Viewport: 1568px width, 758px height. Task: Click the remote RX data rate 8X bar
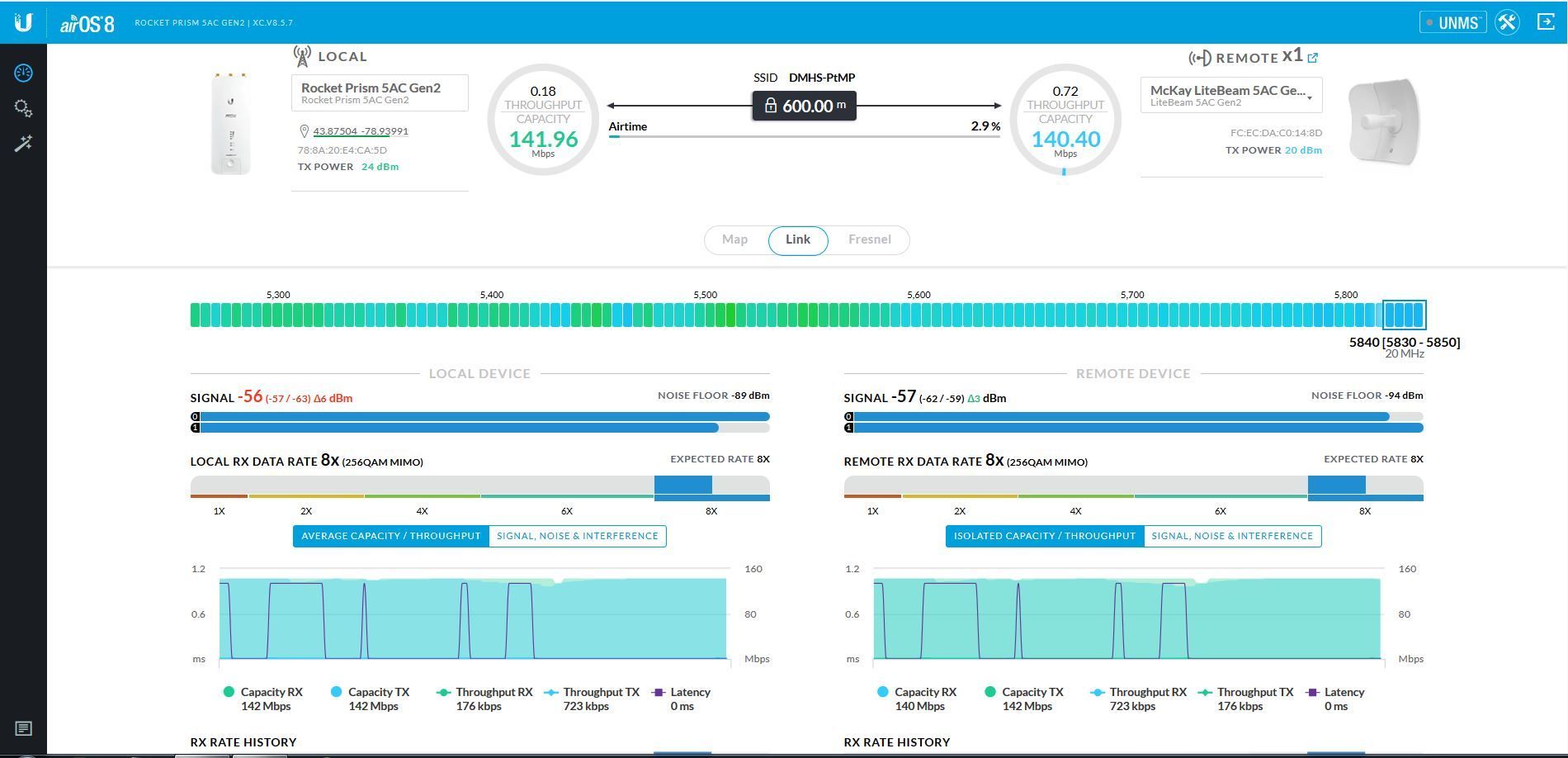(x=1133, y=487)
